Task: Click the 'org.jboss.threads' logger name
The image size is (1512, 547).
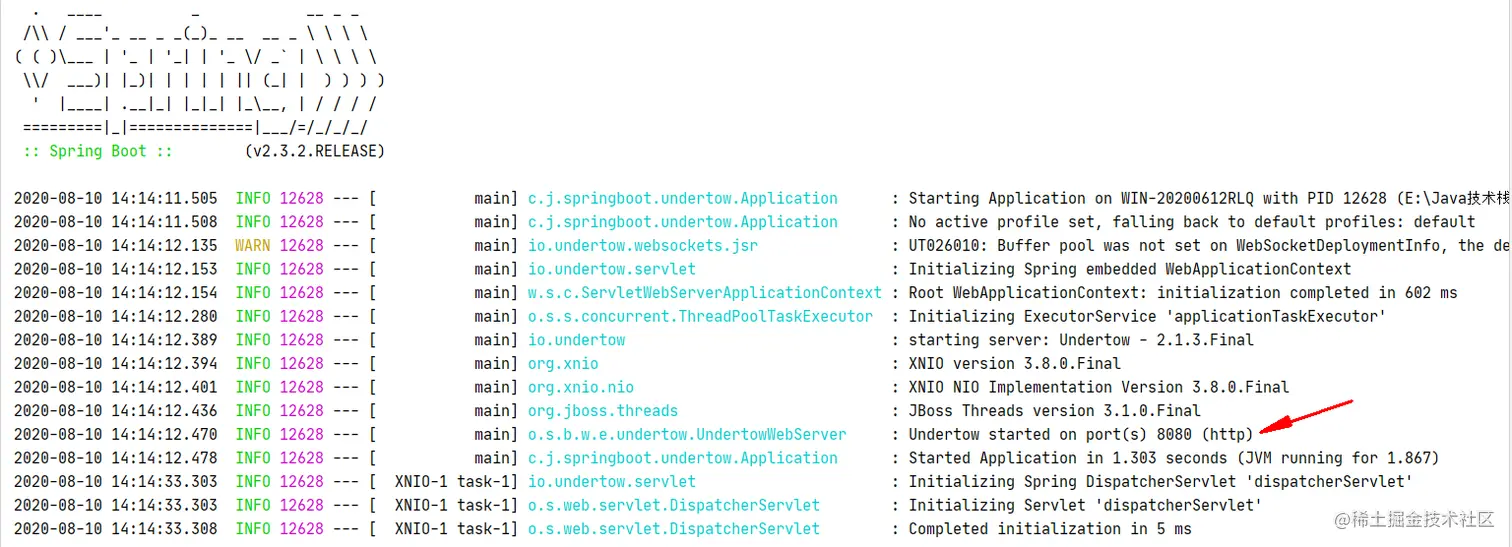Action: pyautogui.click(x=603, y=410)
